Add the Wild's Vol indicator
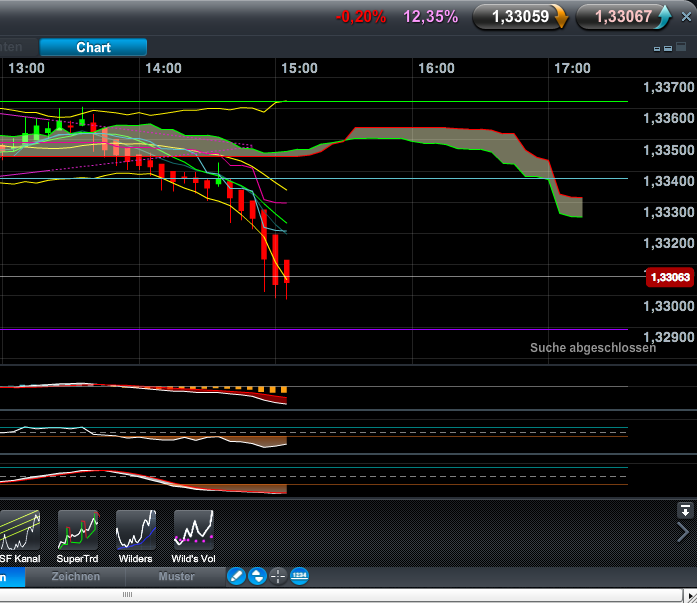Screen dimensions: 697x603 click(x=193, y=537)
